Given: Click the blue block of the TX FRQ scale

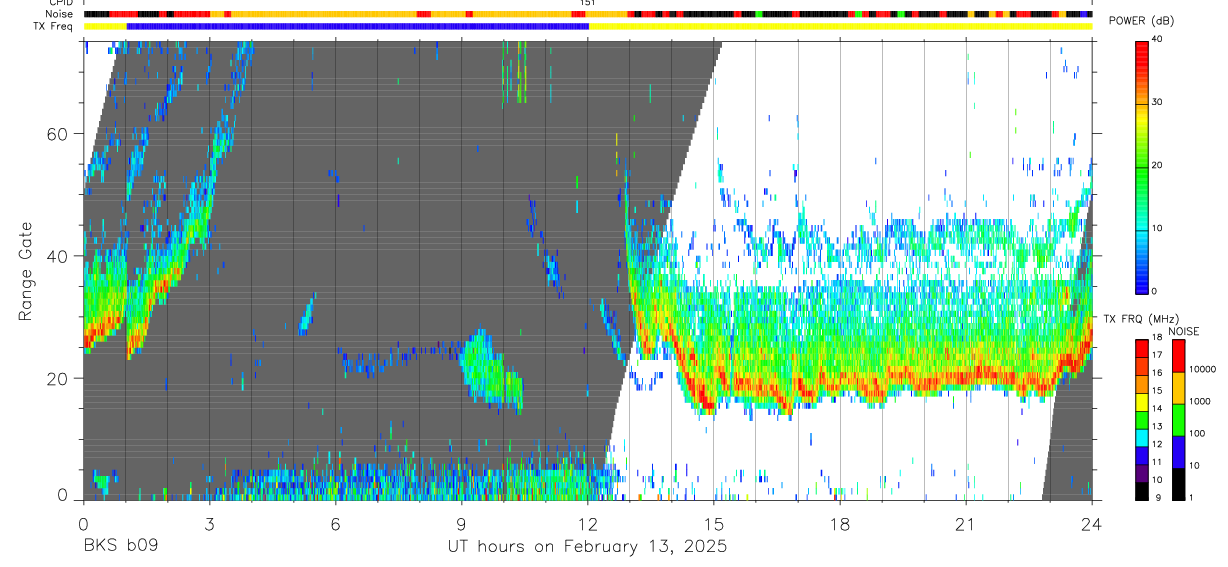Looking at the screenshot, I should (1141, 456).
